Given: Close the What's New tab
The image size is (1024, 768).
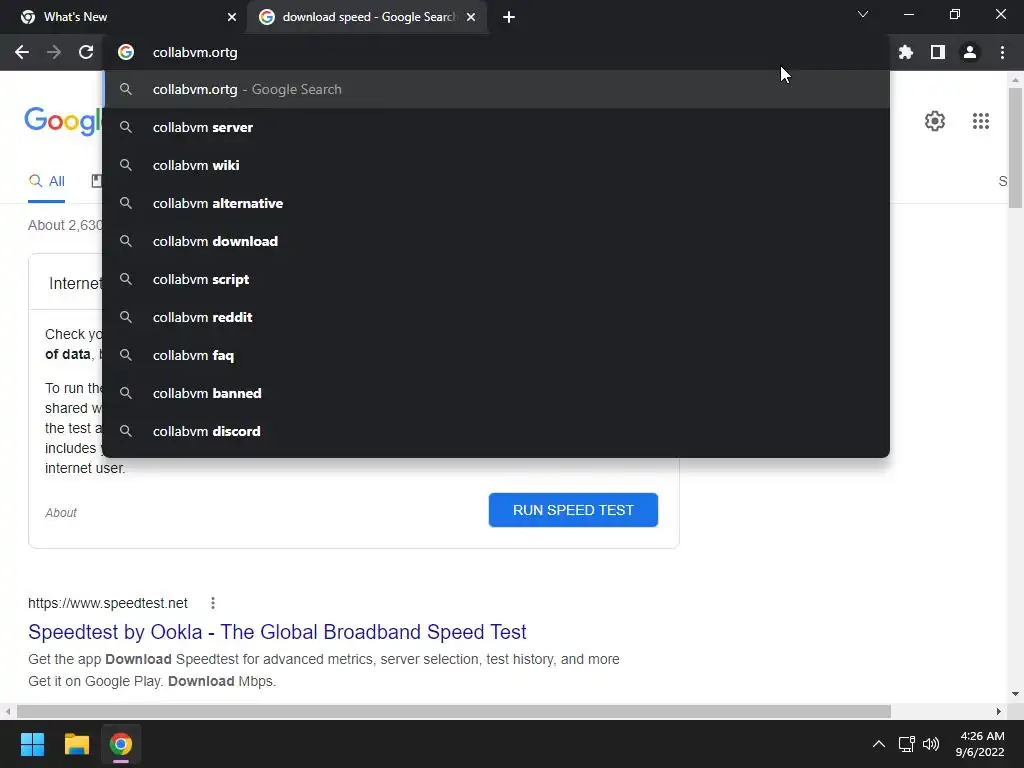Looking at the screenshot, I should click(x=232, y=17).
